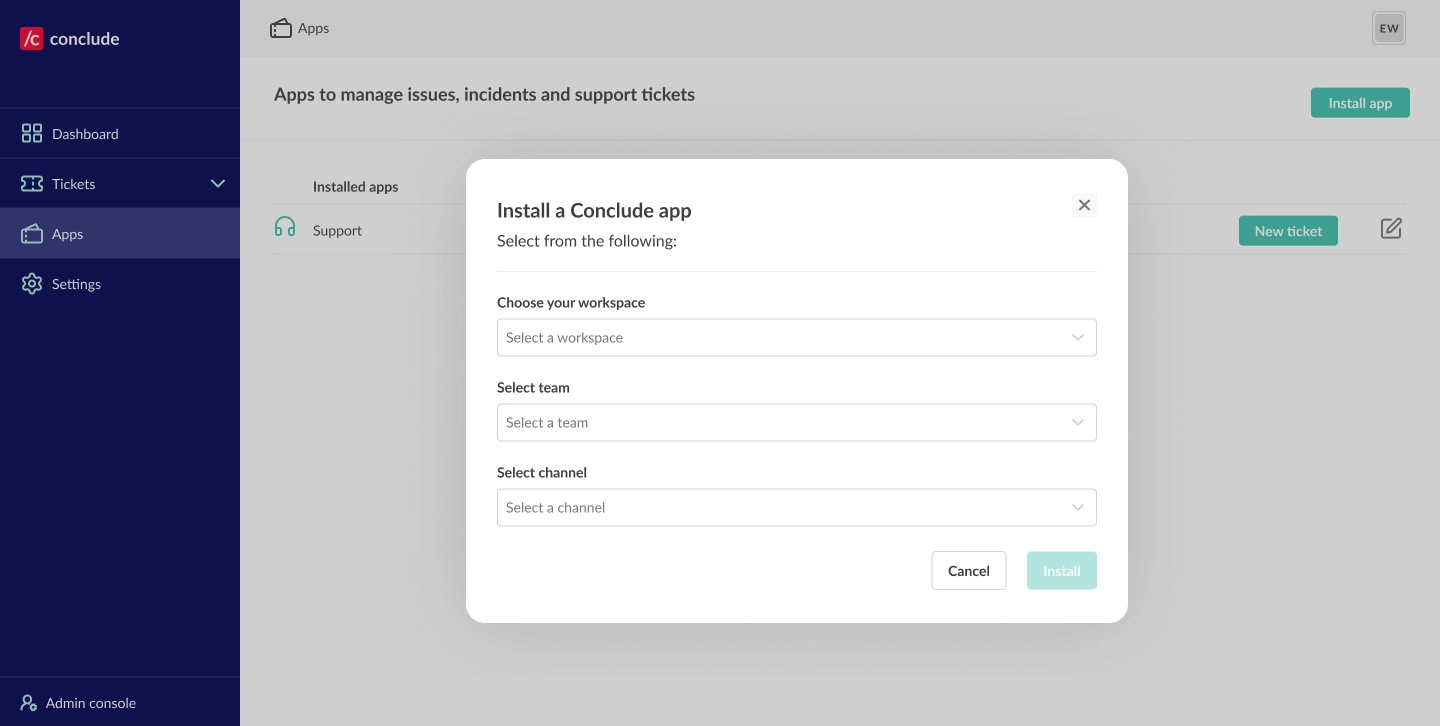Open the Select a team dropdown
1440x726 pixels.
pos(796,423)
